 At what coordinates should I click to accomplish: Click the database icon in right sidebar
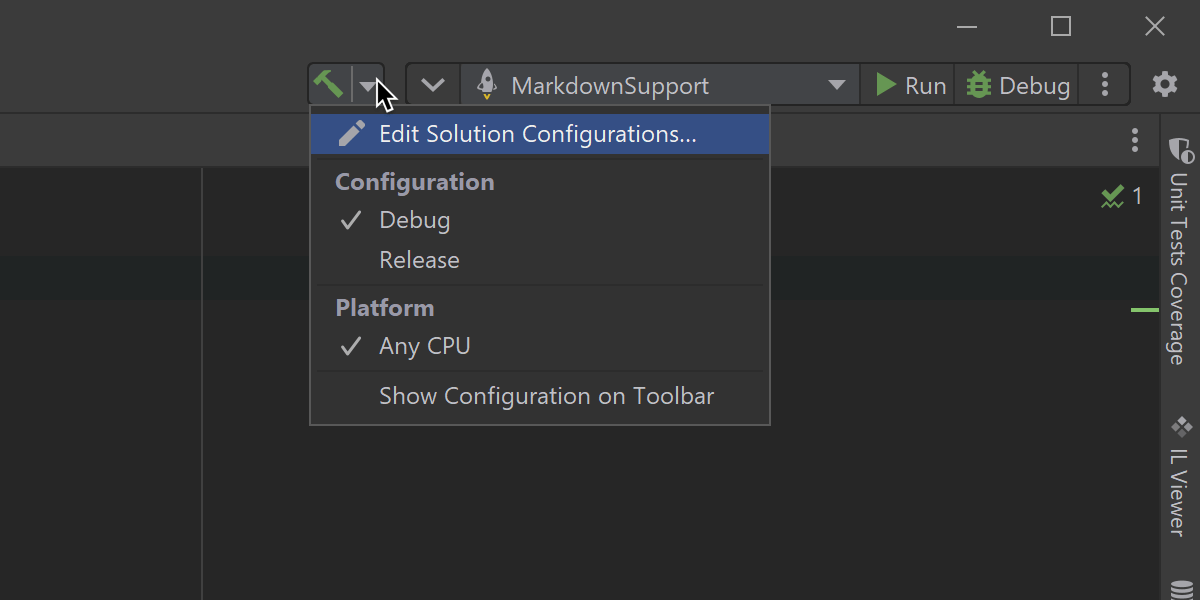(x=1181, y=590)
